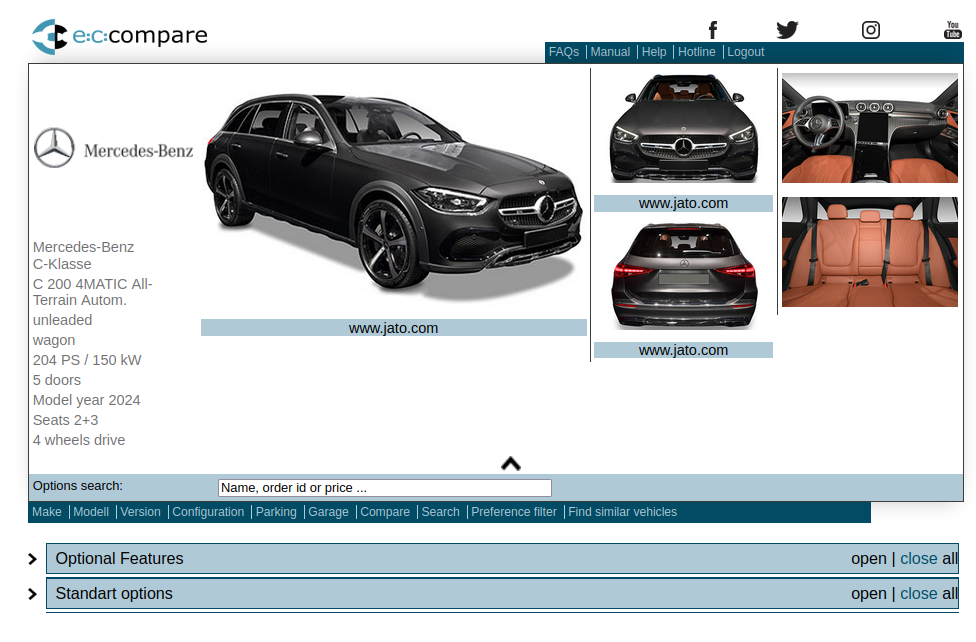The width and height of the screenshot is (976, 642).
Task: Click Logout in the top menu
Action: pos(746,52)
